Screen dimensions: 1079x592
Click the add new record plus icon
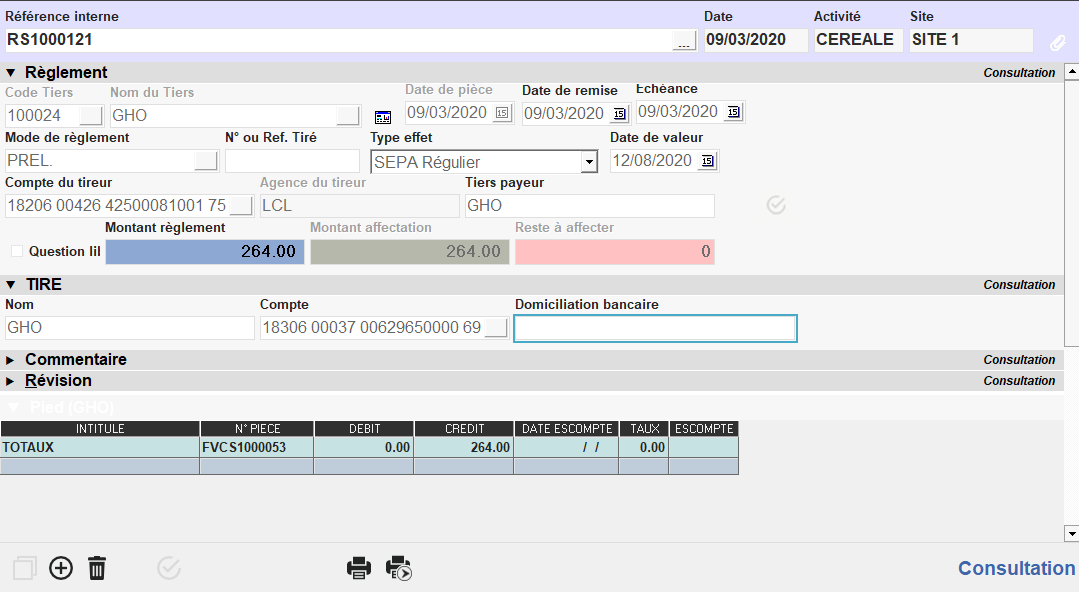coord(61,568)
